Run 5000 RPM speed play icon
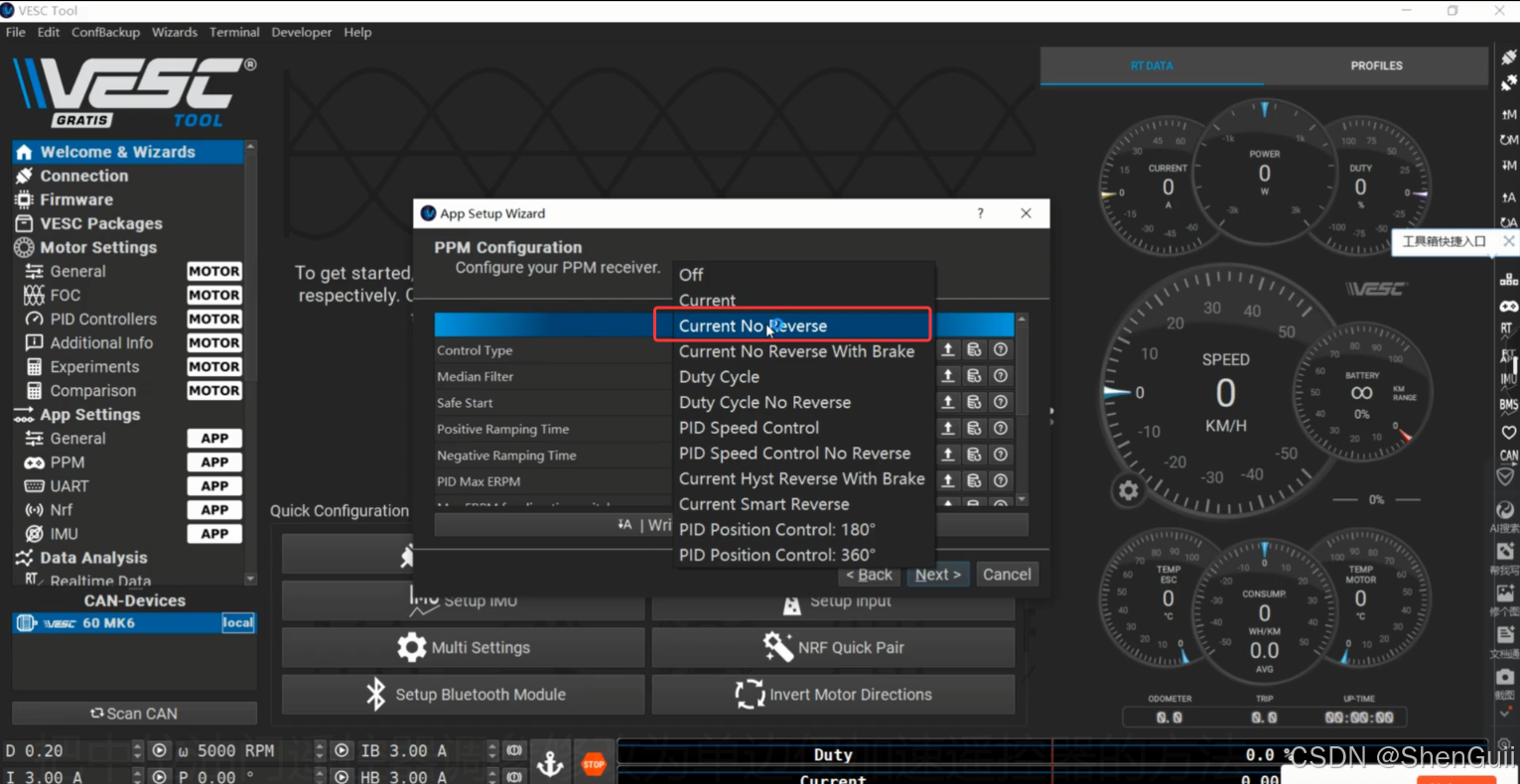 point(342,751)
